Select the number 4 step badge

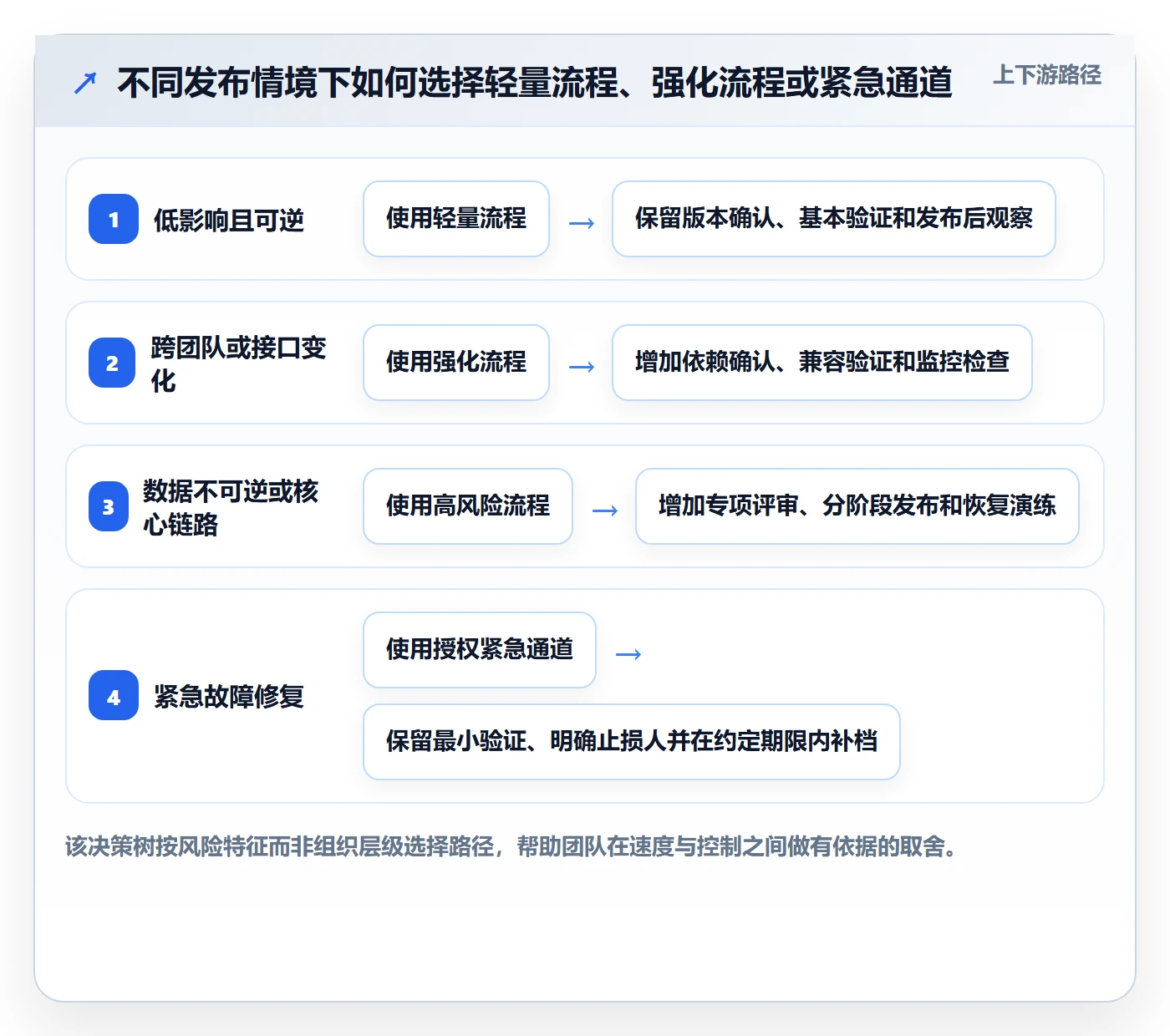(114, 695)
